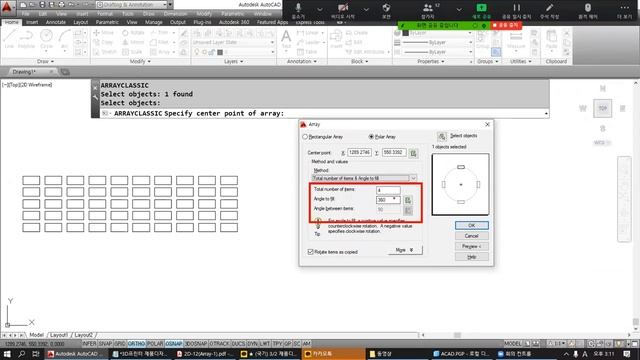Click the Rotate tool
The height and width of the screenshot is (360, 640).
(x=133, y=33)
